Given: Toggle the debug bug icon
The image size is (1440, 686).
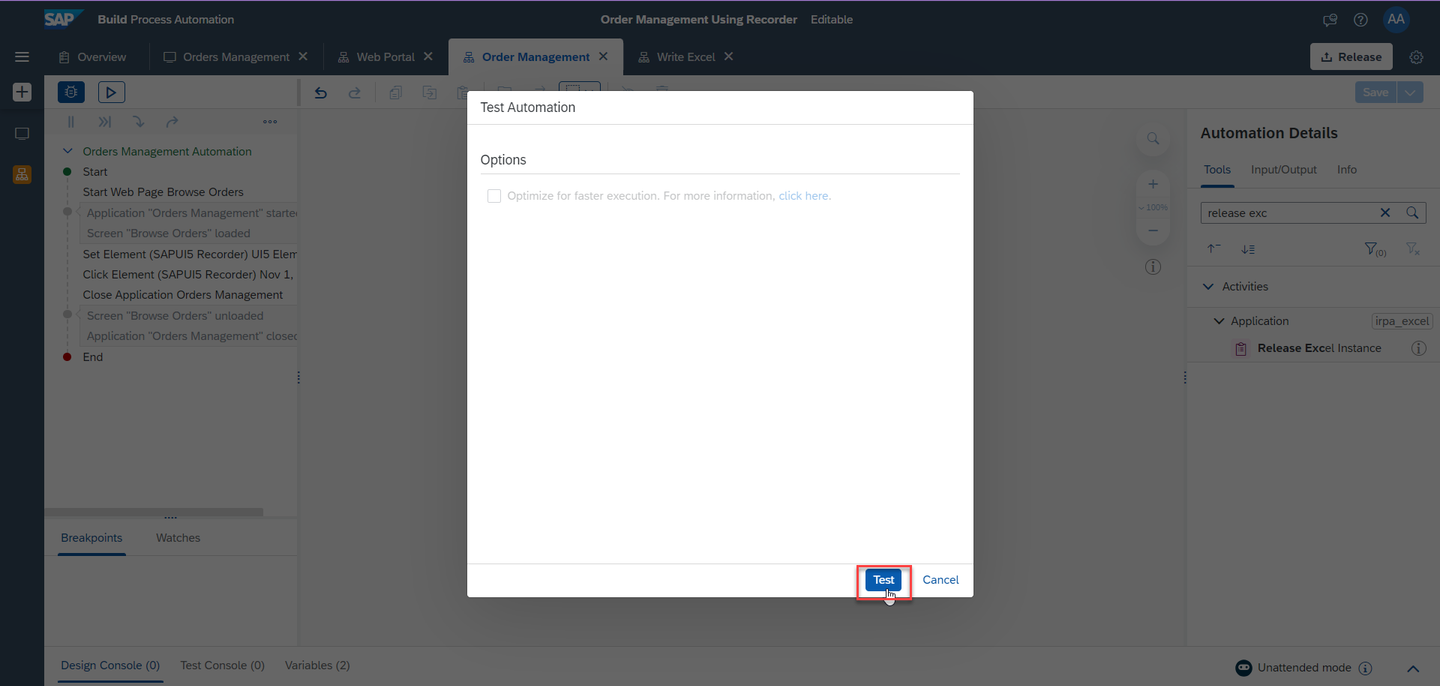Looking at the screenshot, I should point(71,92).
